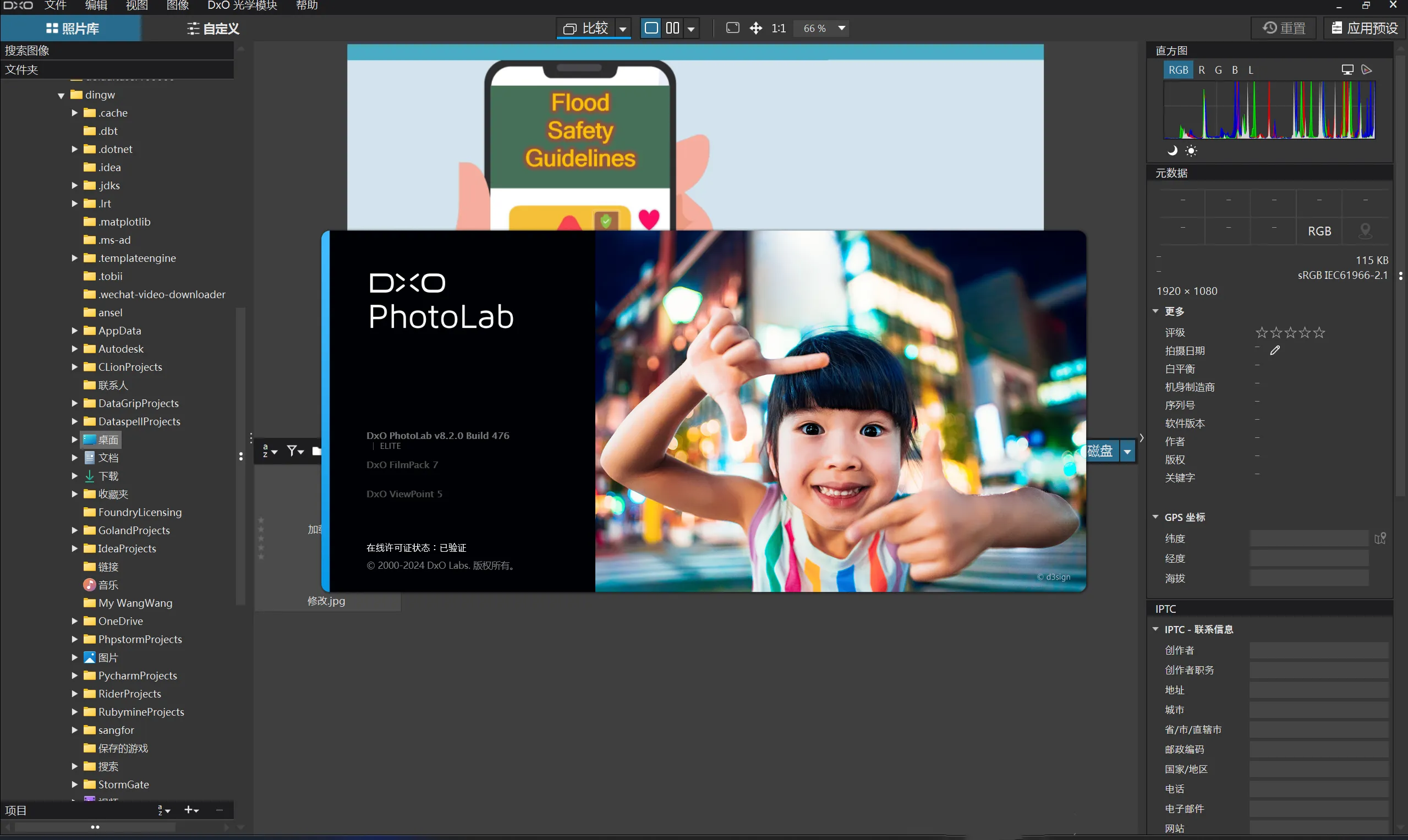Open the DxO 光学模块 menu

click(x=242, y=6)
